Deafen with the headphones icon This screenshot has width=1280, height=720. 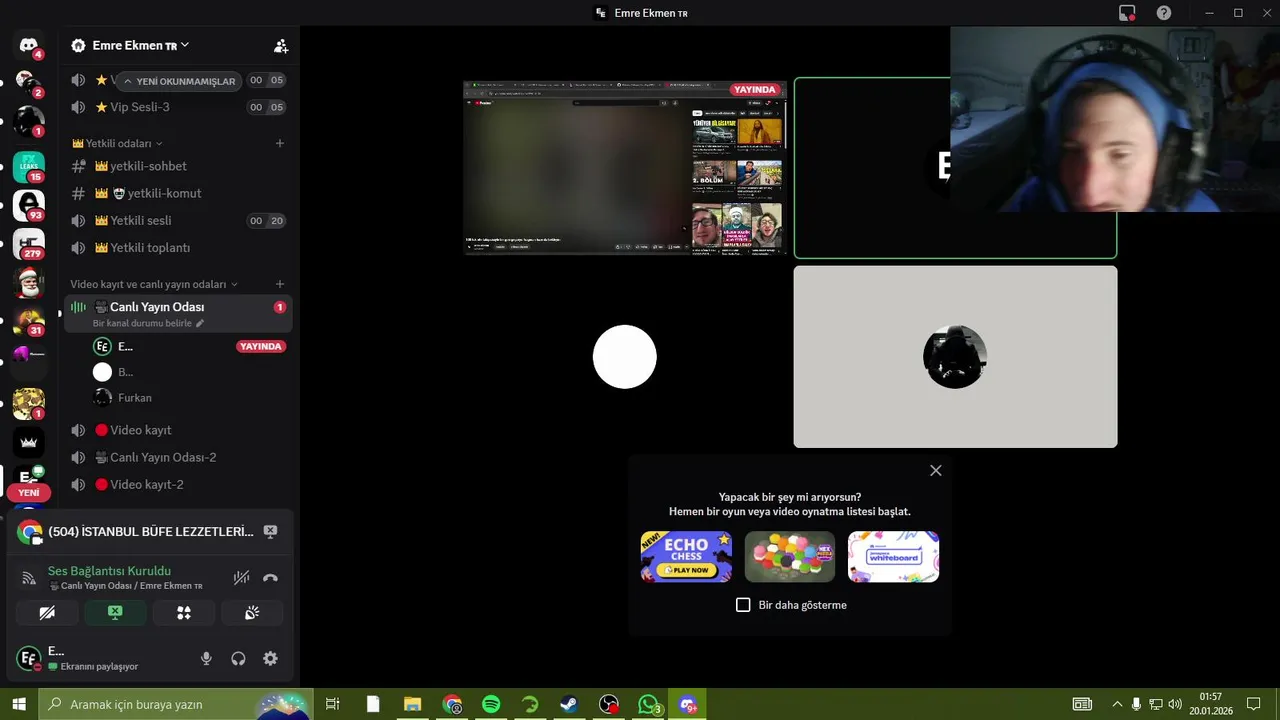(238, 659)
